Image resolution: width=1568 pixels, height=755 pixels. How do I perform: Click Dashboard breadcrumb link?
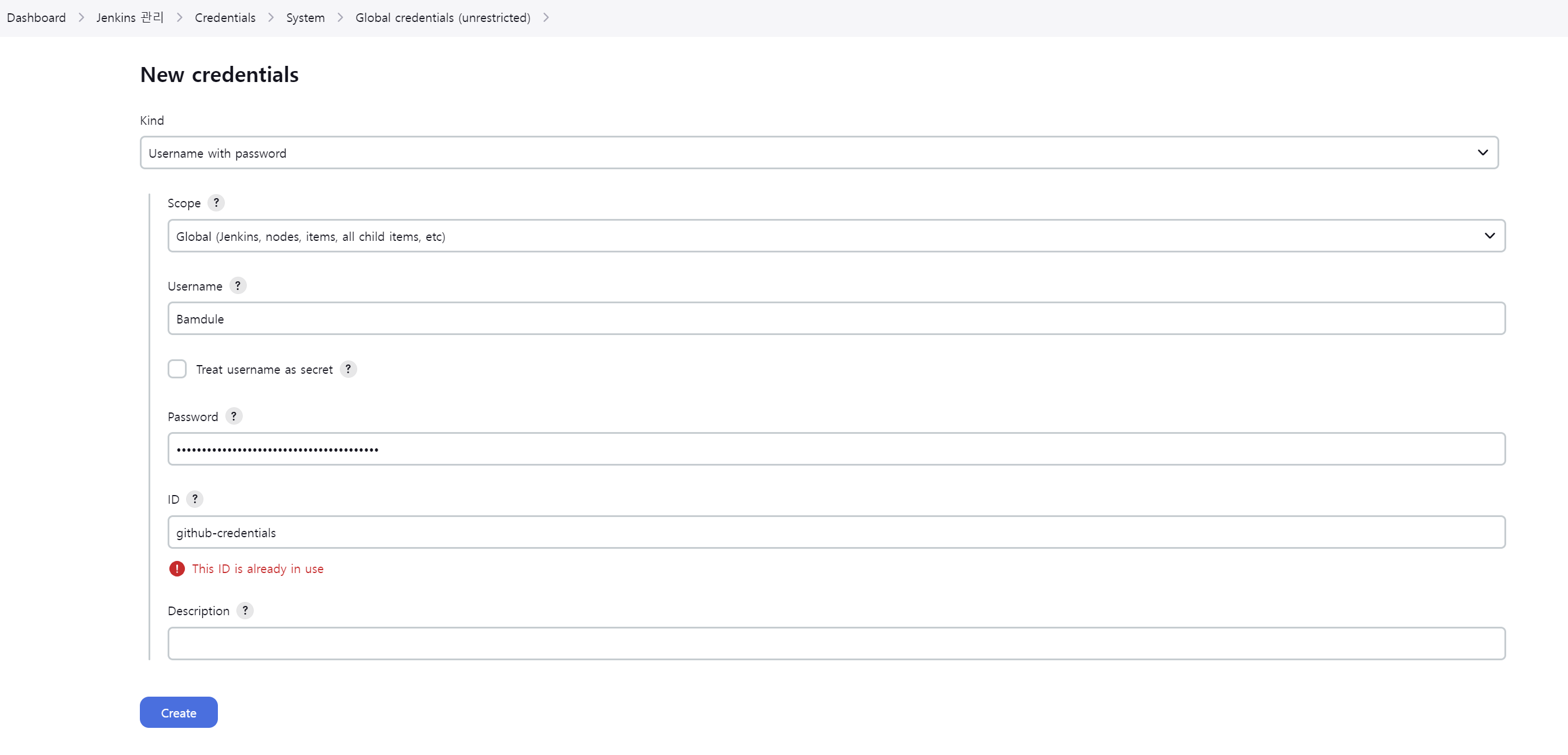pos(36,18)
